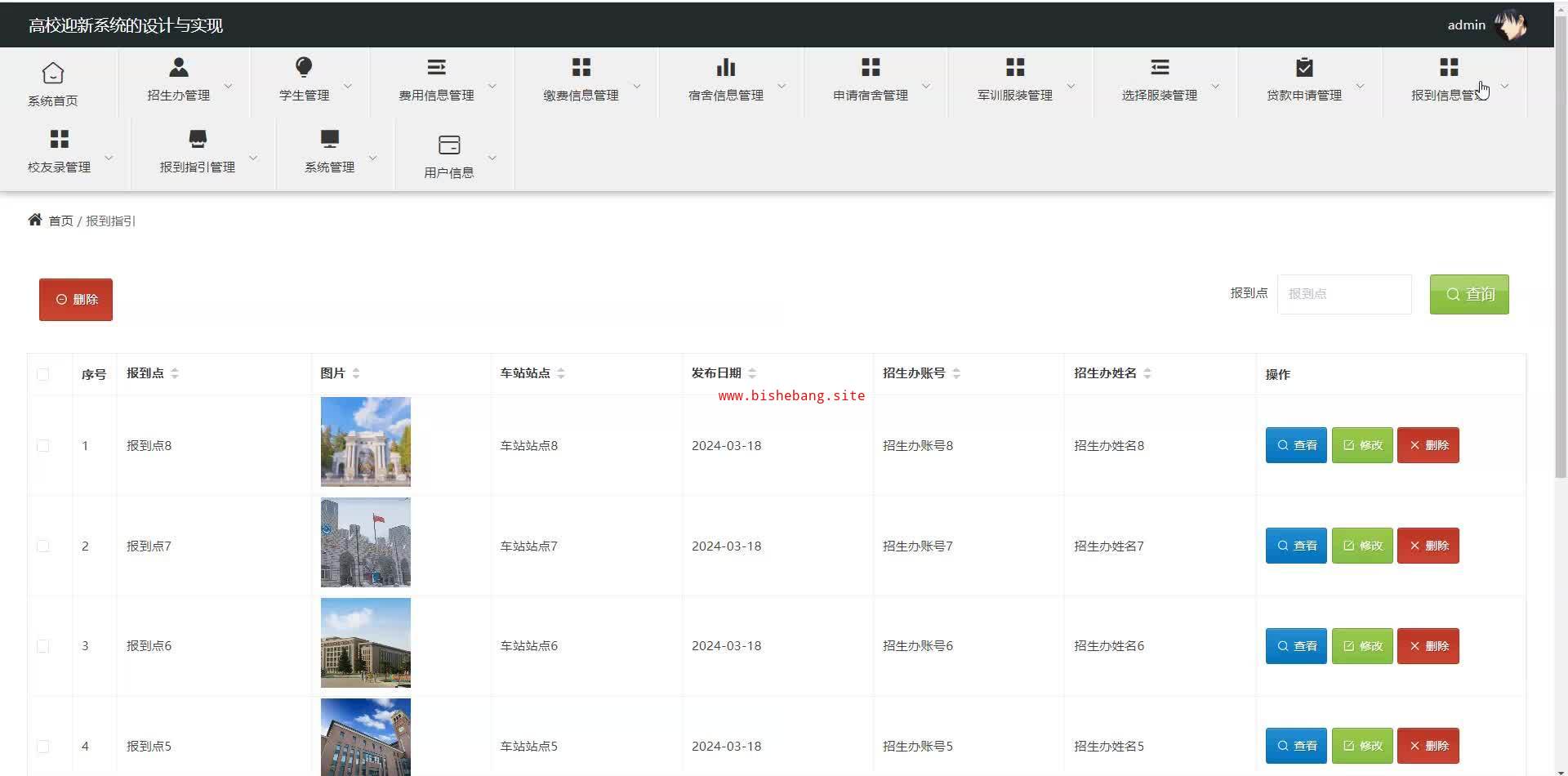Screen dimensions: 1568x776
Task: Click 修改 button for 报到点7 row
Action: [1361, 546]
